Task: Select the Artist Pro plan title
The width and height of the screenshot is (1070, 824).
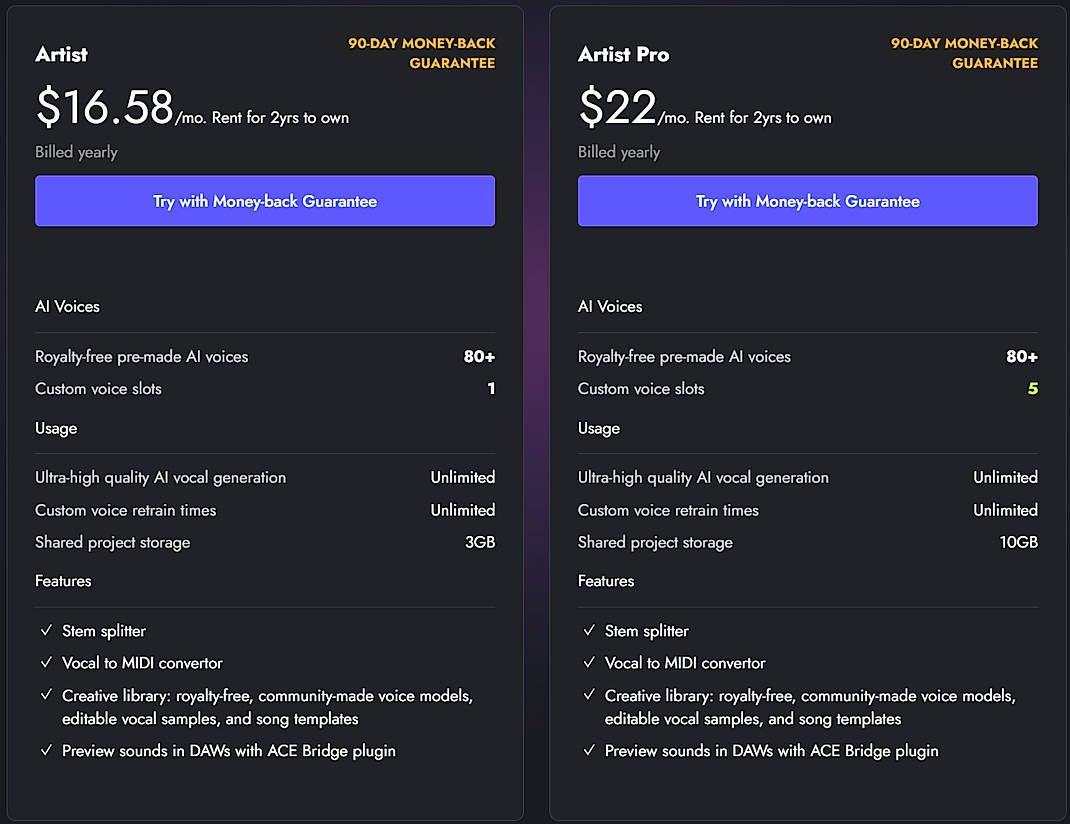Action: tap(623, 55)
